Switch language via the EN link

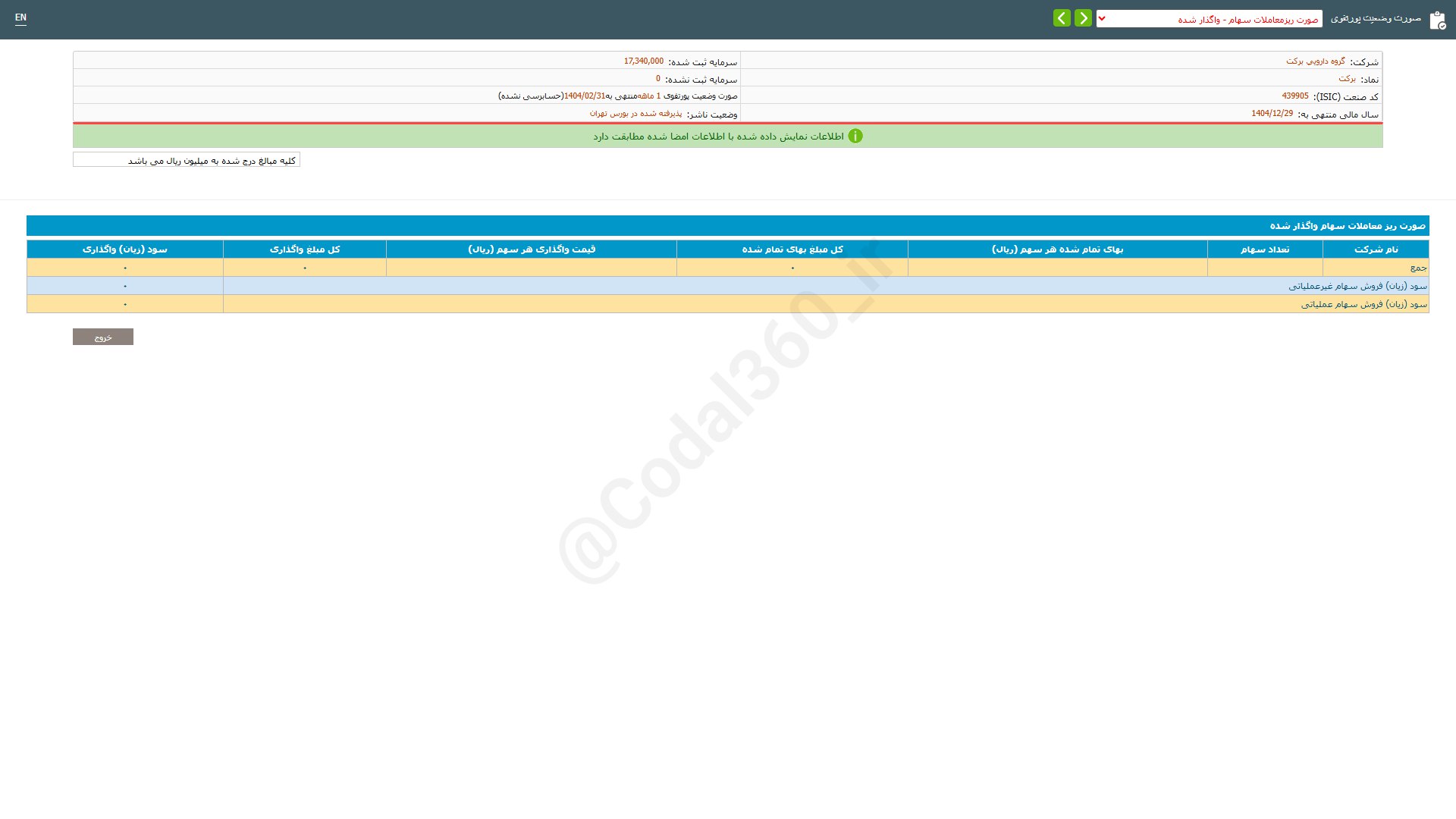pos(20,17)
